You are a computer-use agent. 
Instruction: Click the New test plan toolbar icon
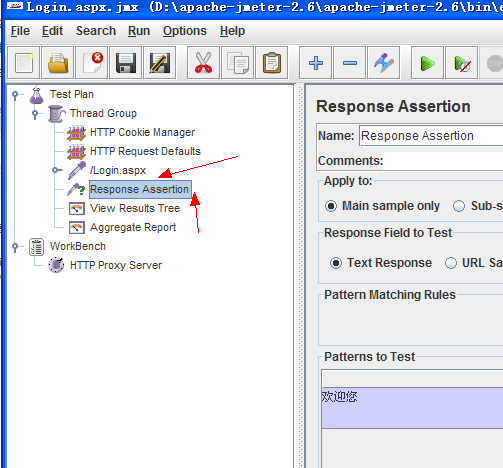tap(24, 63)
